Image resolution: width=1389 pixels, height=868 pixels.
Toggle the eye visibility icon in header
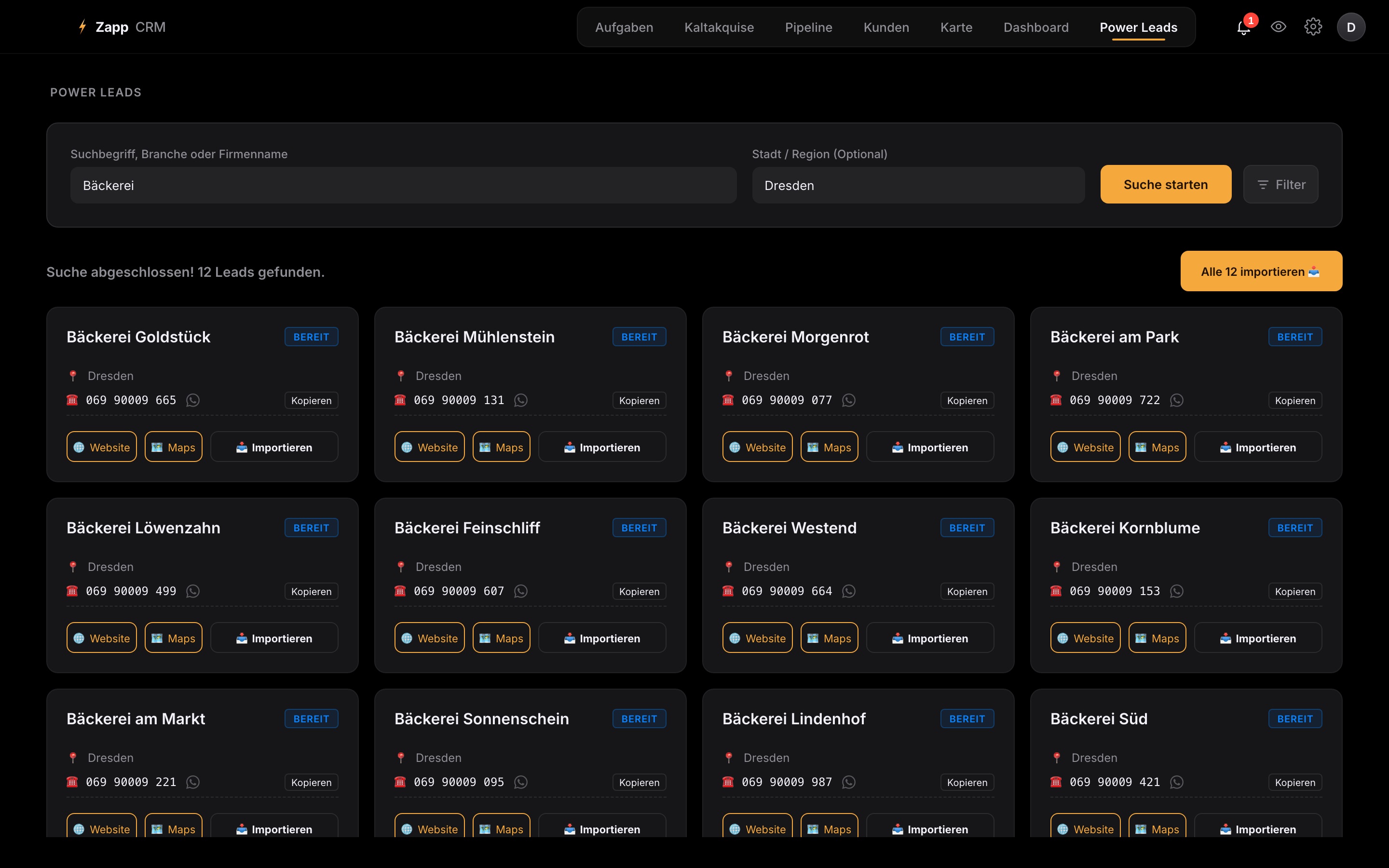point(1278,27)
